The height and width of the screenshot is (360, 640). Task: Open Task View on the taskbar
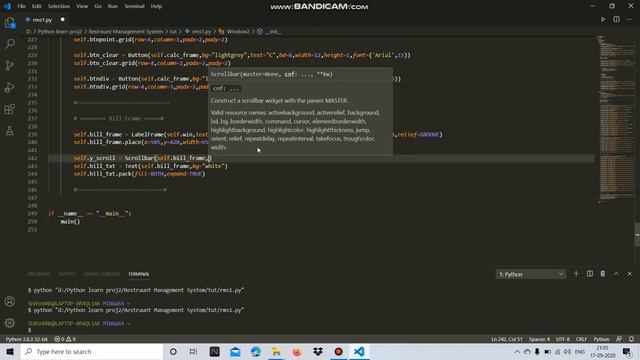pos(193,351)
